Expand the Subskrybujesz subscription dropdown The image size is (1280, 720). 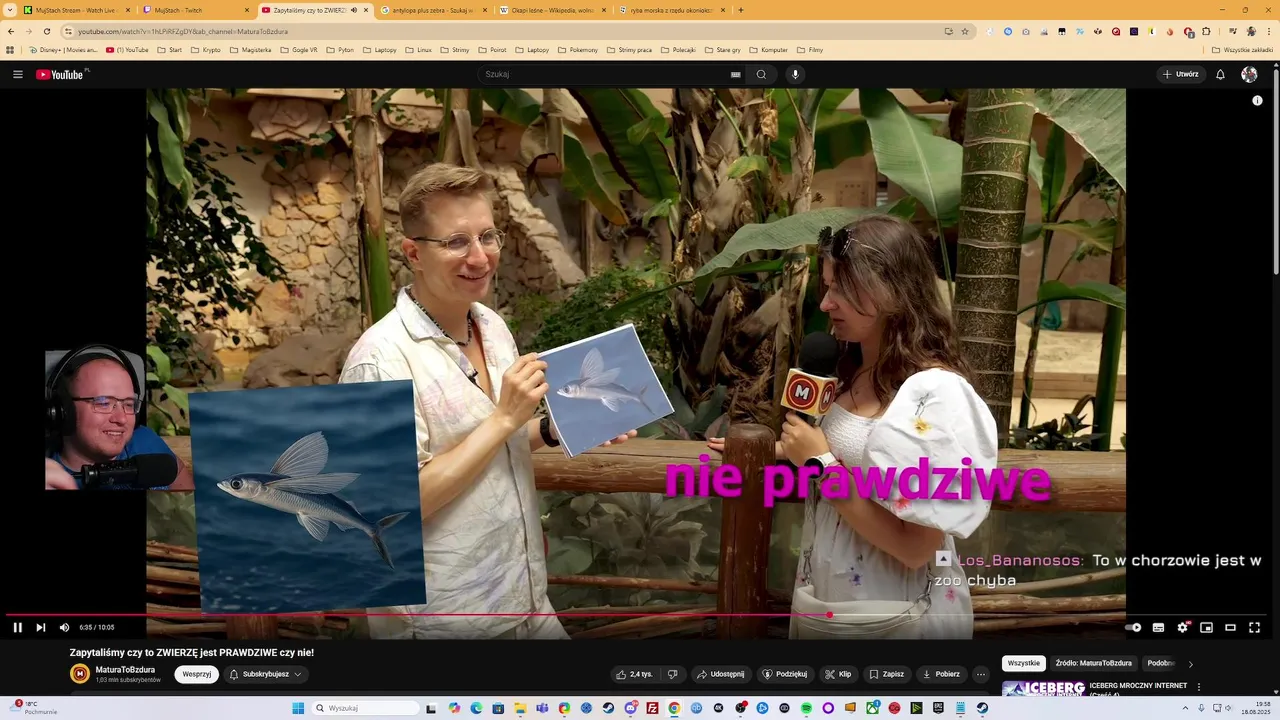(x=266, y=674)
